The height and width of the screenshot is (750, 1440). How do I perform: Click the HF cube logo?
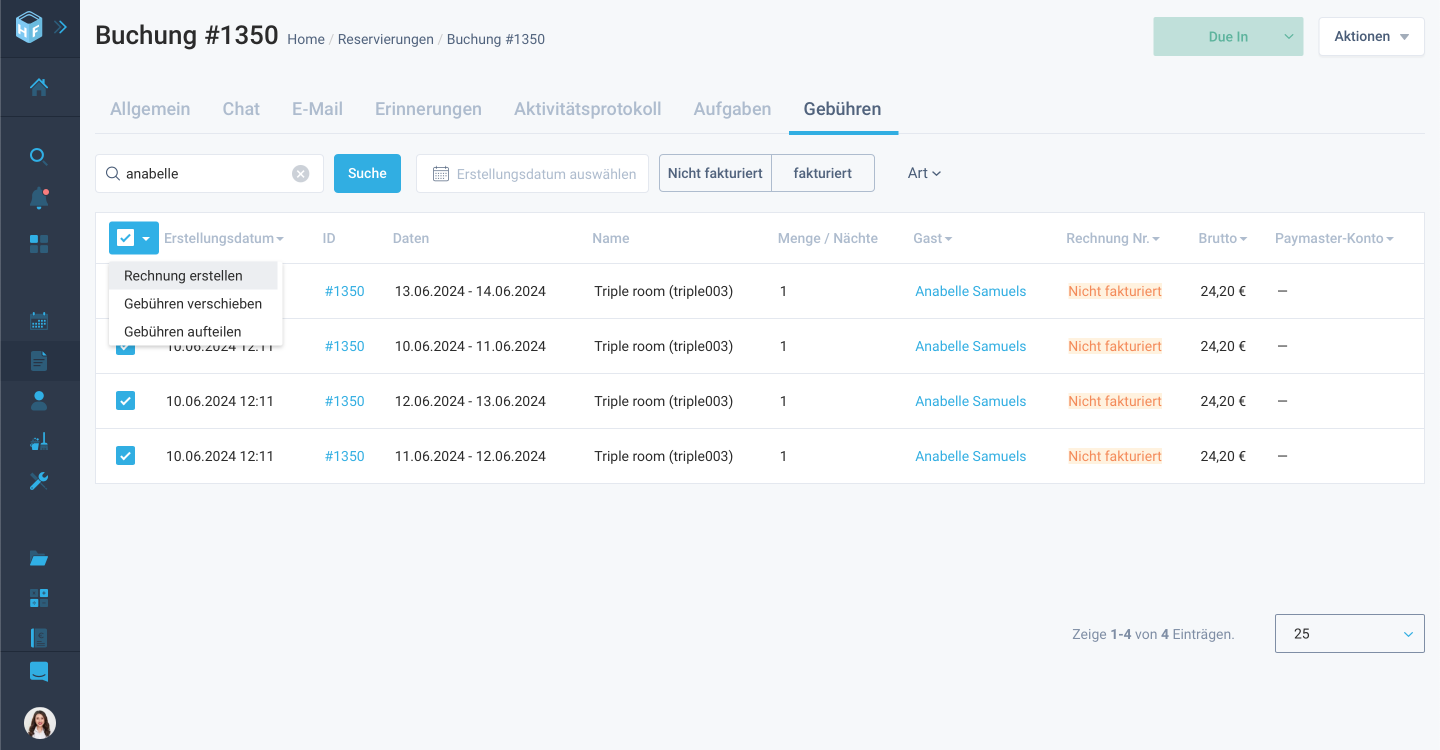(x=29, y=27)
